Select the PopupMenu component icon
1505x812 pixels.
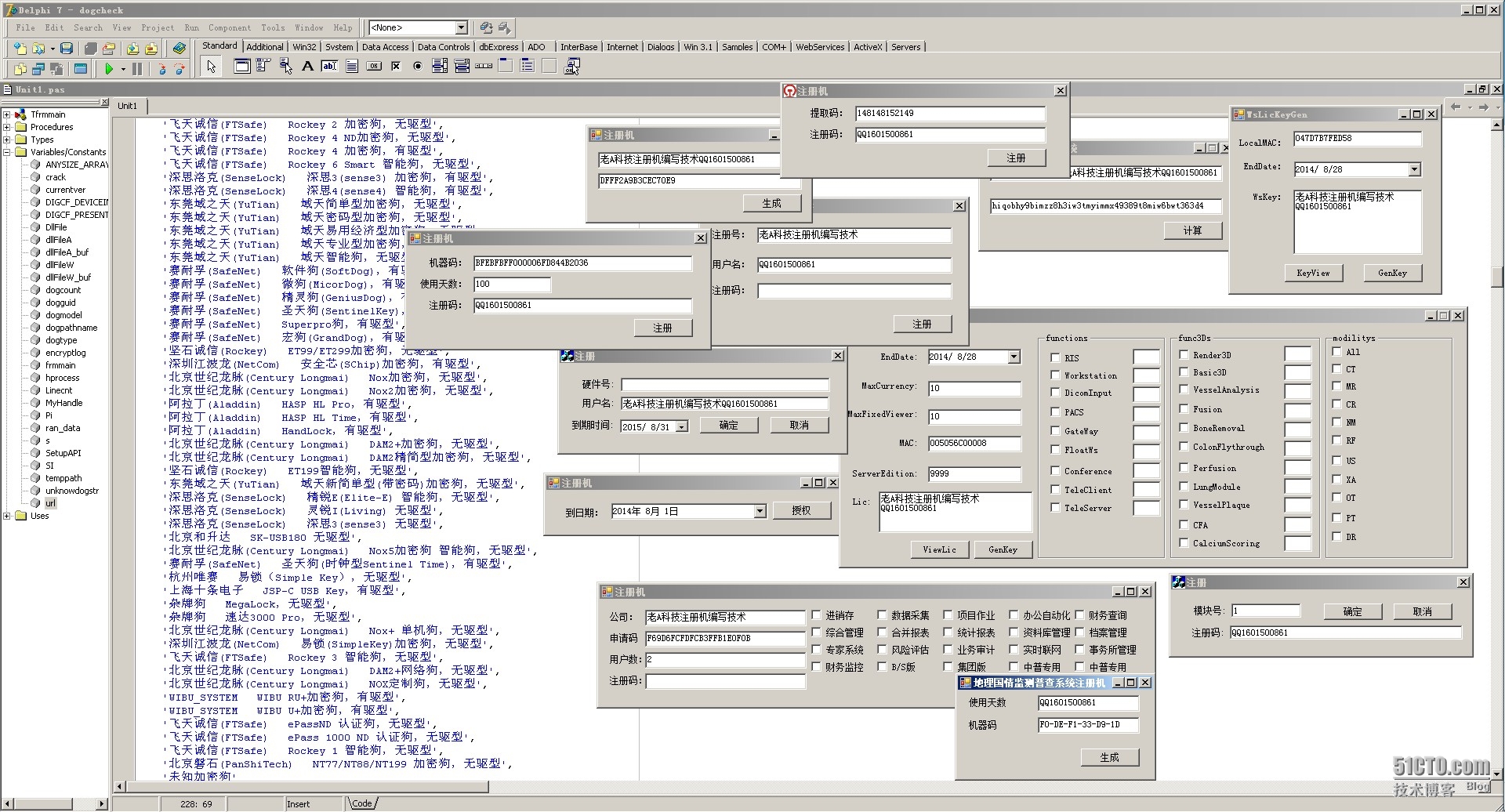click(x=285, y=67)
